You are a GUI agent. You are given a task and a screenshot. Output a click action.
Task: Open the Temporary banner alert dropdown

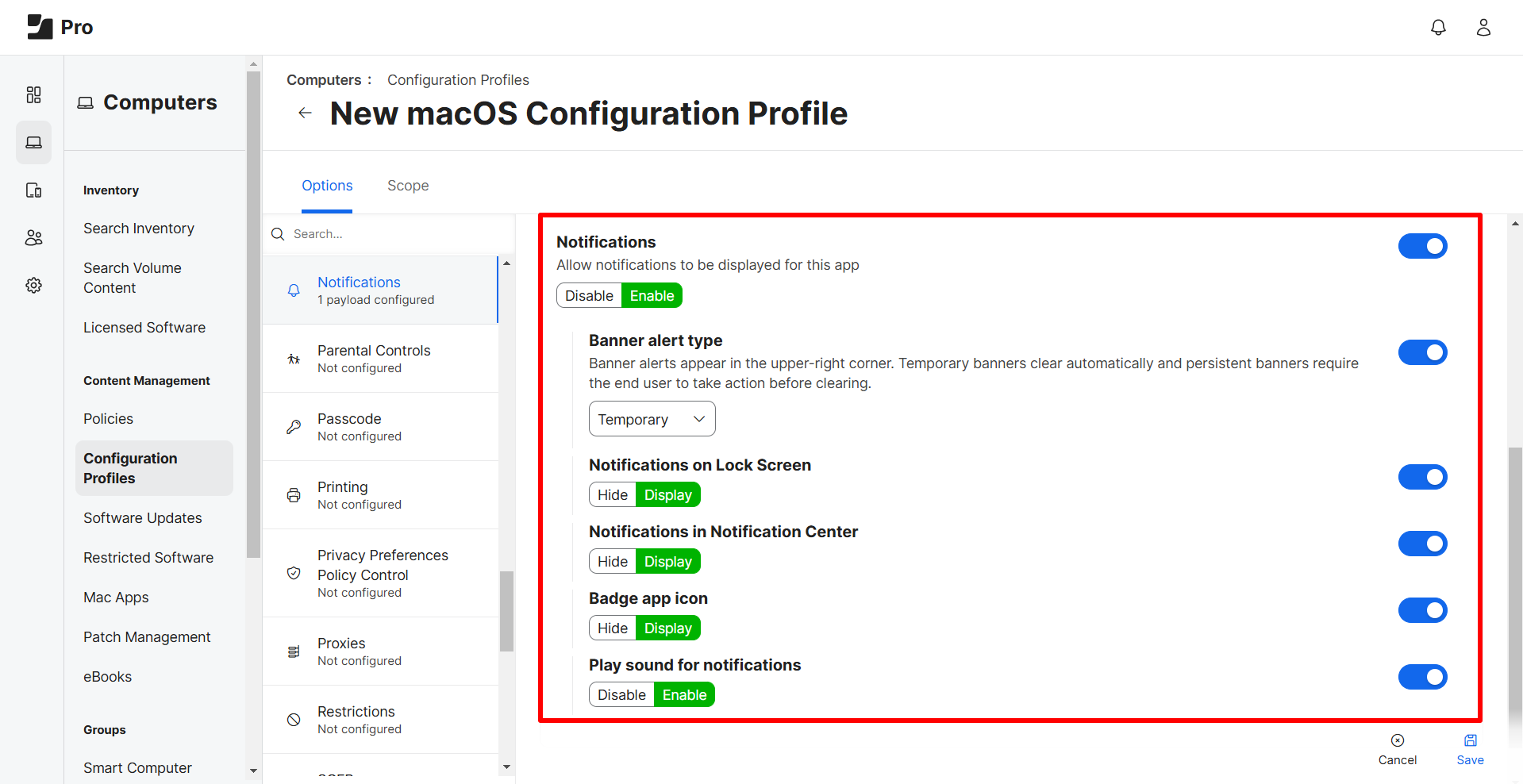pyautogui.click(x=652, y=418)
